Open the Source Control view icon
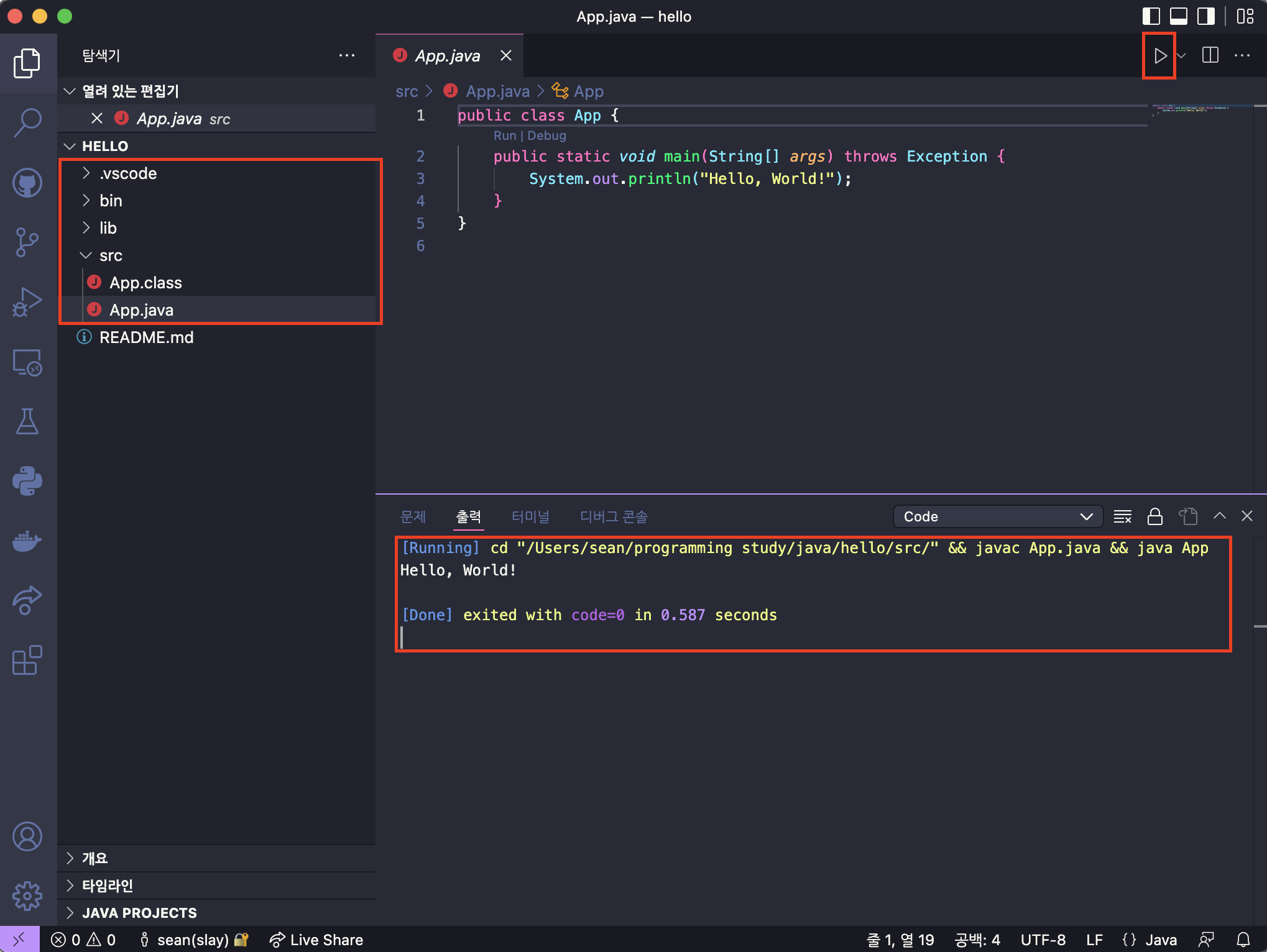1267x952 pixels. click(27, 242)
